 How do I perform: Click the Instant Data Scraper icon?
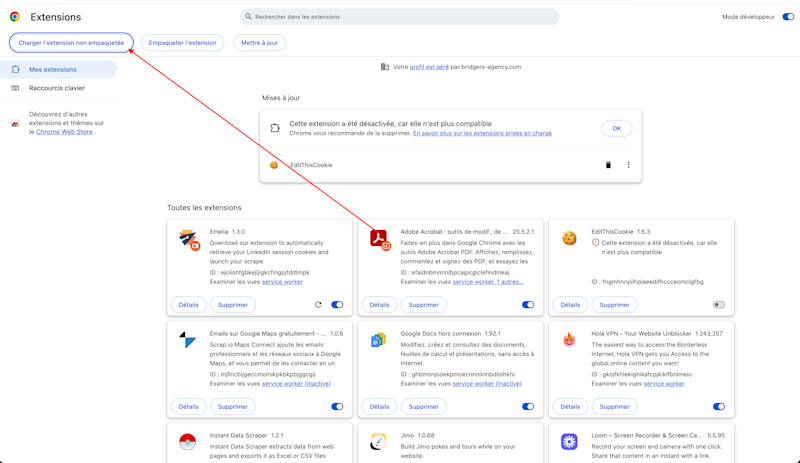click(188, 441)
